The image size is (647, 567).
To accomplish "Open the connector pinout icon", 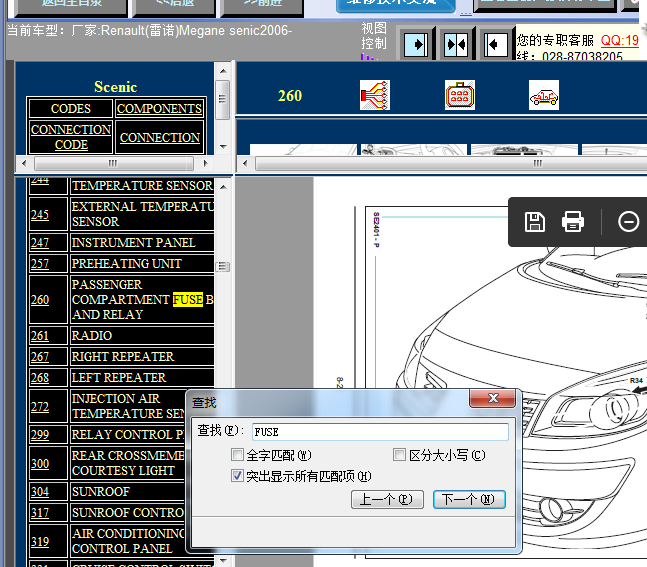I will coord(460,95).
